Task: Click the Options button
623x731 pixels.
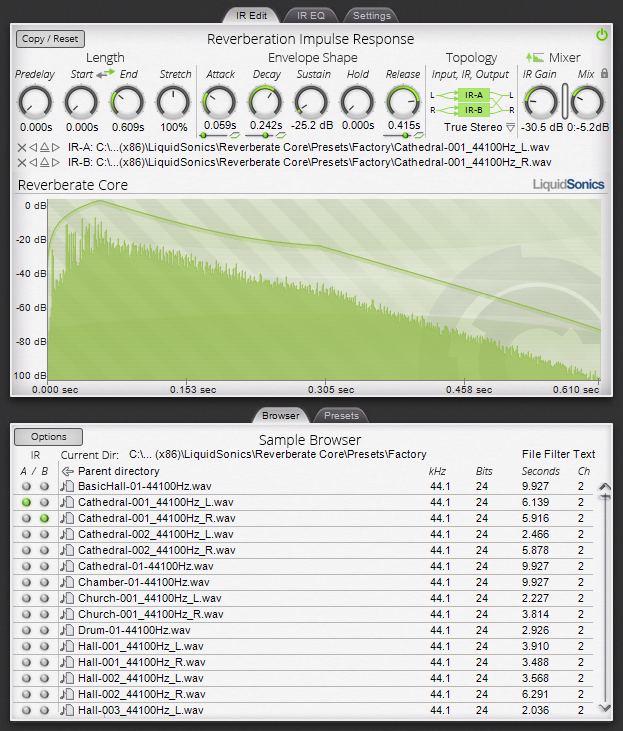Action: [x=48, y=437]
